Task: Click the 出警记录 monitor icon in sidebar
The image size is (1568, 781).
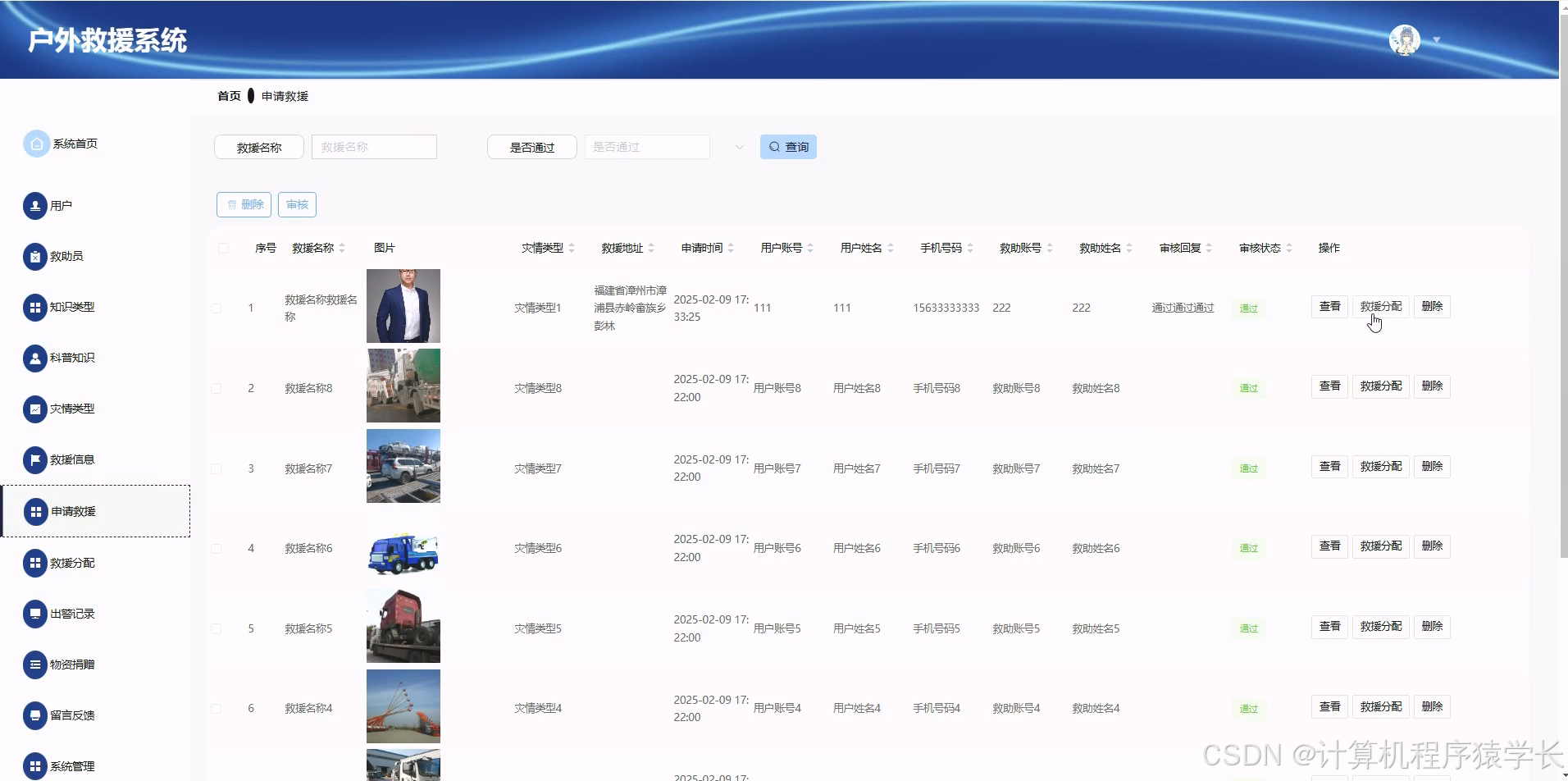Action: [35, 614]
